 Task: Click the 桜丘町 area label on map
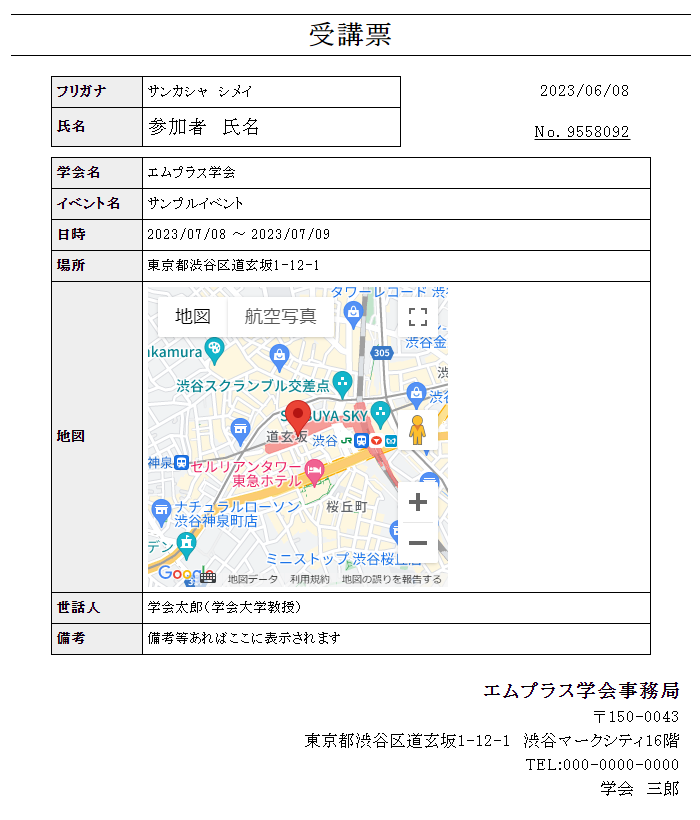click(347, 506)
